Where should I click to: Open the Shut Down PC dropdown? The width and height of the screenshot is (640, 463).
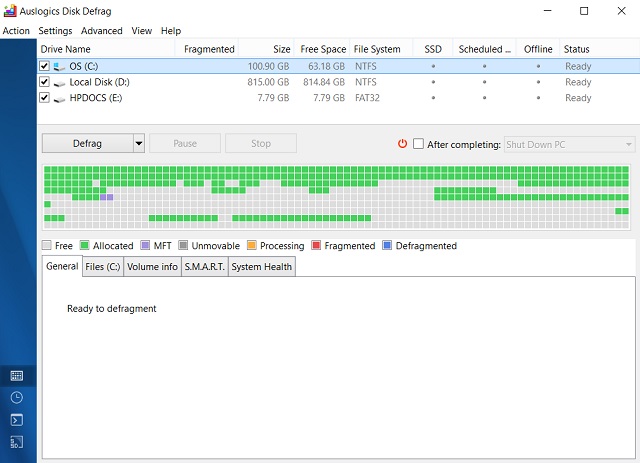570,145
